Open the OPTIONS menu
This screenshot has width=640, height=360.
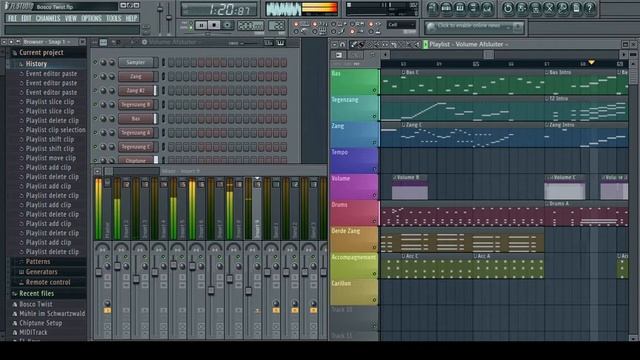click(91, 18)
